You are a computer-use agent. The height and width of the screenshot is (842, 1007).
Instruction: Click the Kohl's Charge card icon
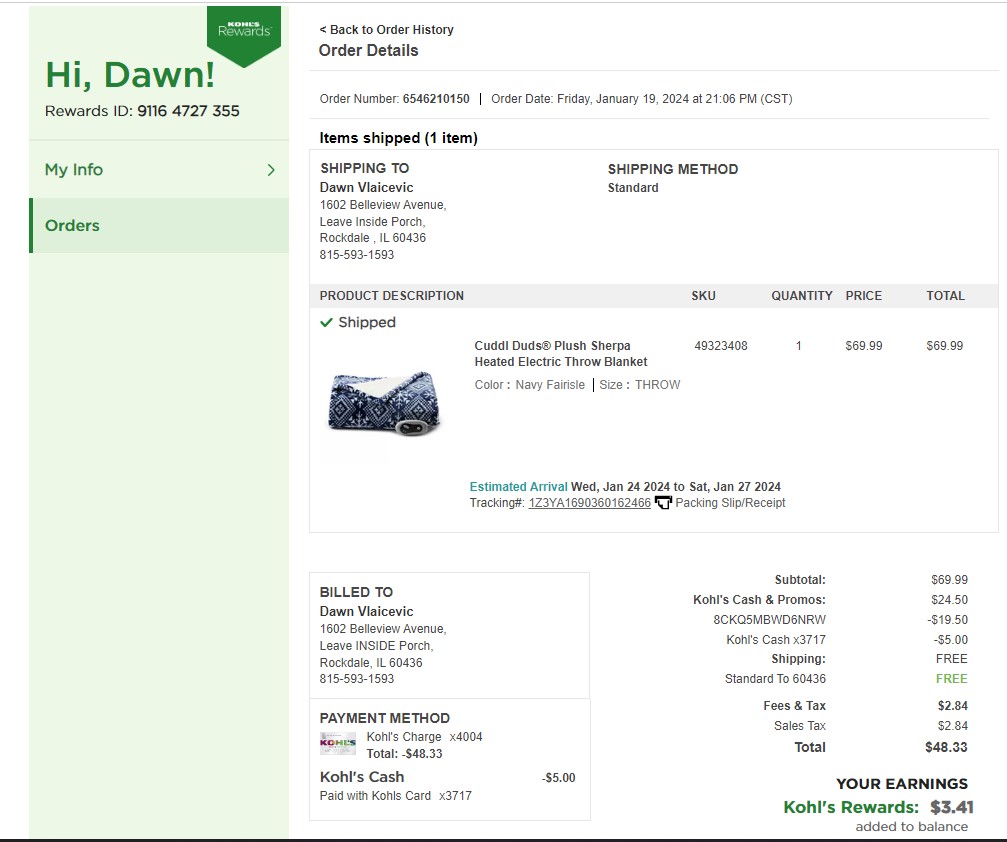pos(338,744)
